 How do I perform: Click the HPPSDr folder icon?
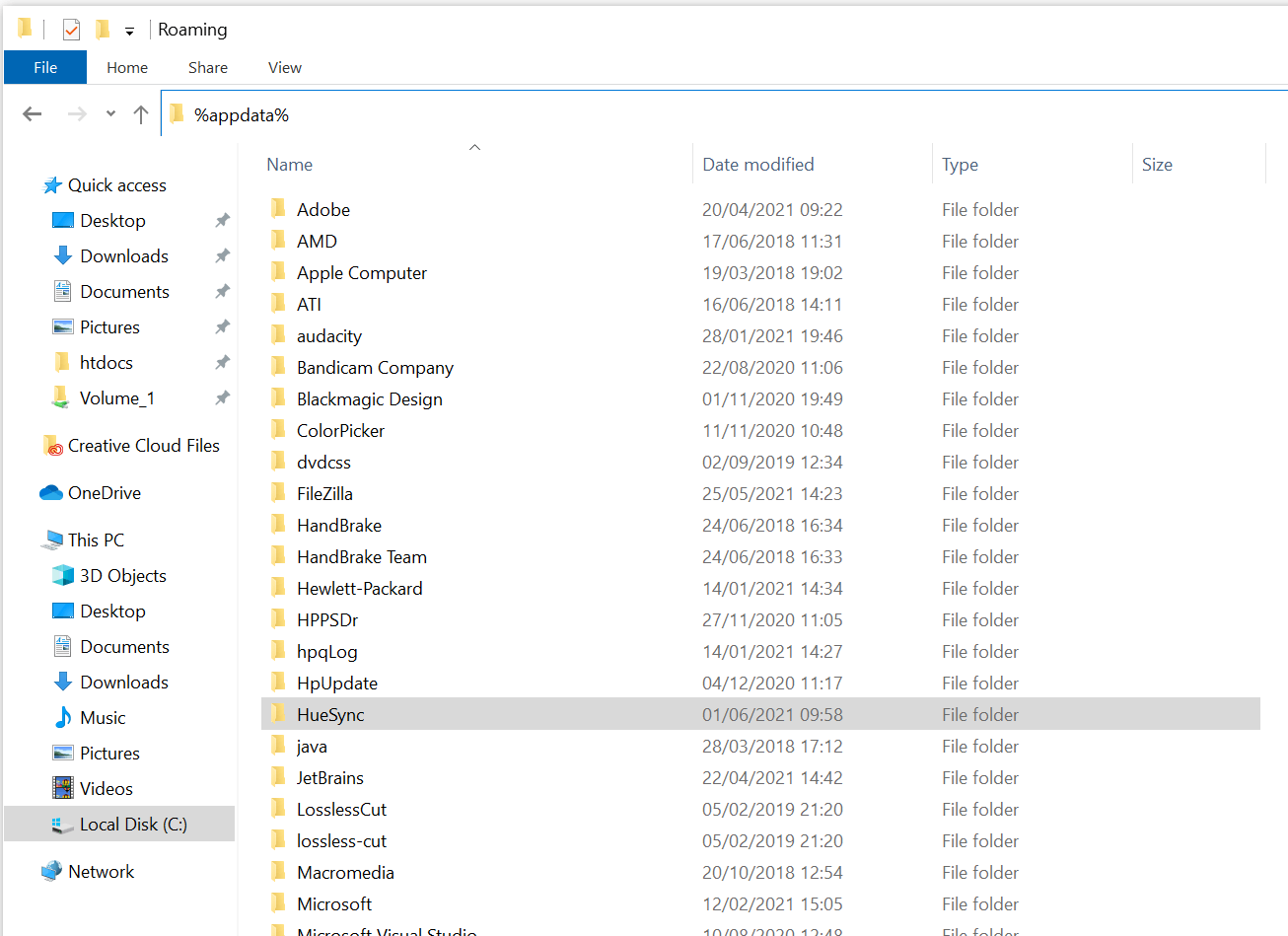(278, 619)
